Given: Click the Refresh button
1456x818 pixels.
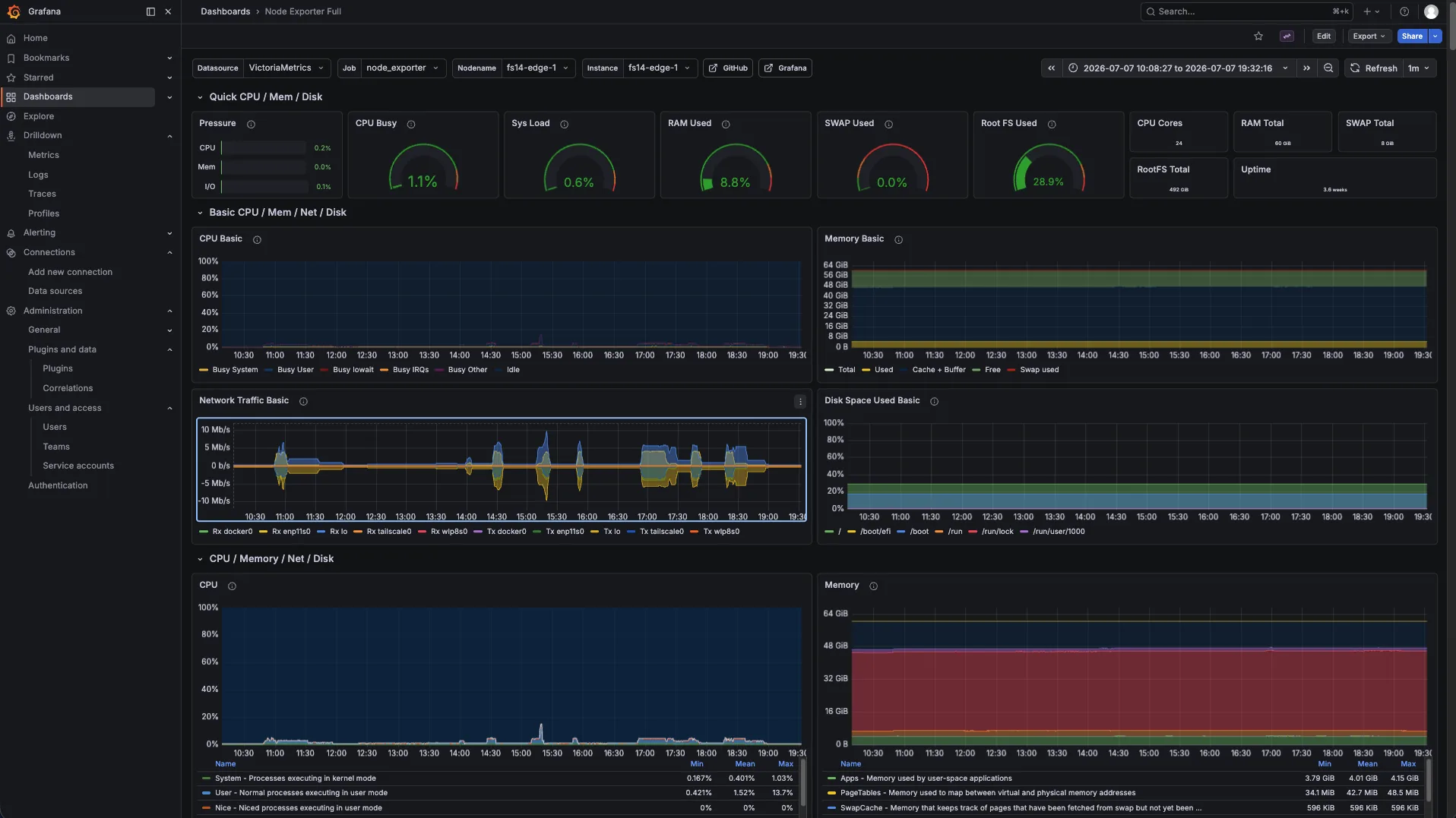Looking at the screenshot, I should (x=1374, y=68).
